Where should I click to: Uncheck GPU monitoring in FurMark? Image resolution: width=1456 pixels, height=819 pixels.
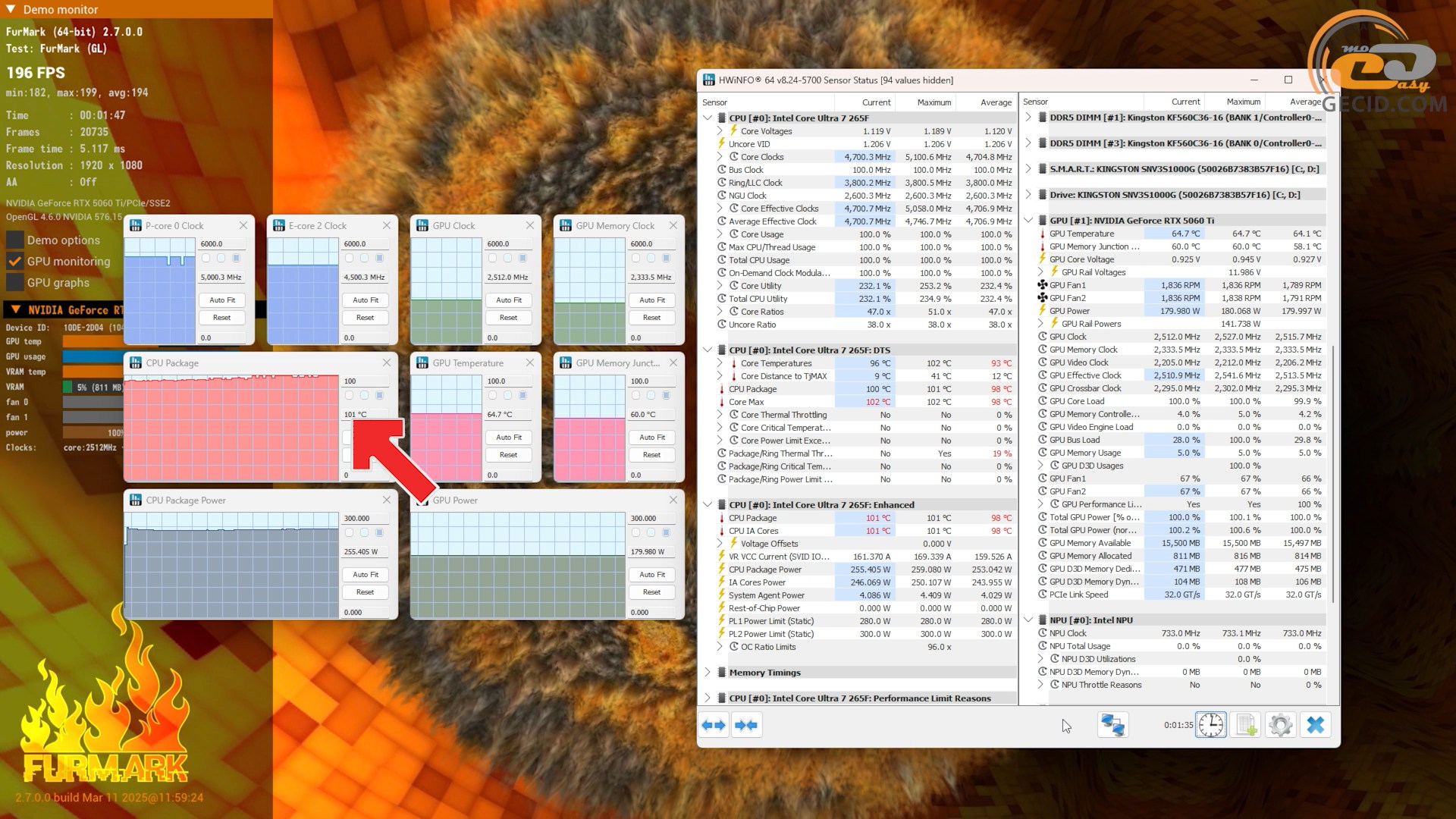[14, 261]
